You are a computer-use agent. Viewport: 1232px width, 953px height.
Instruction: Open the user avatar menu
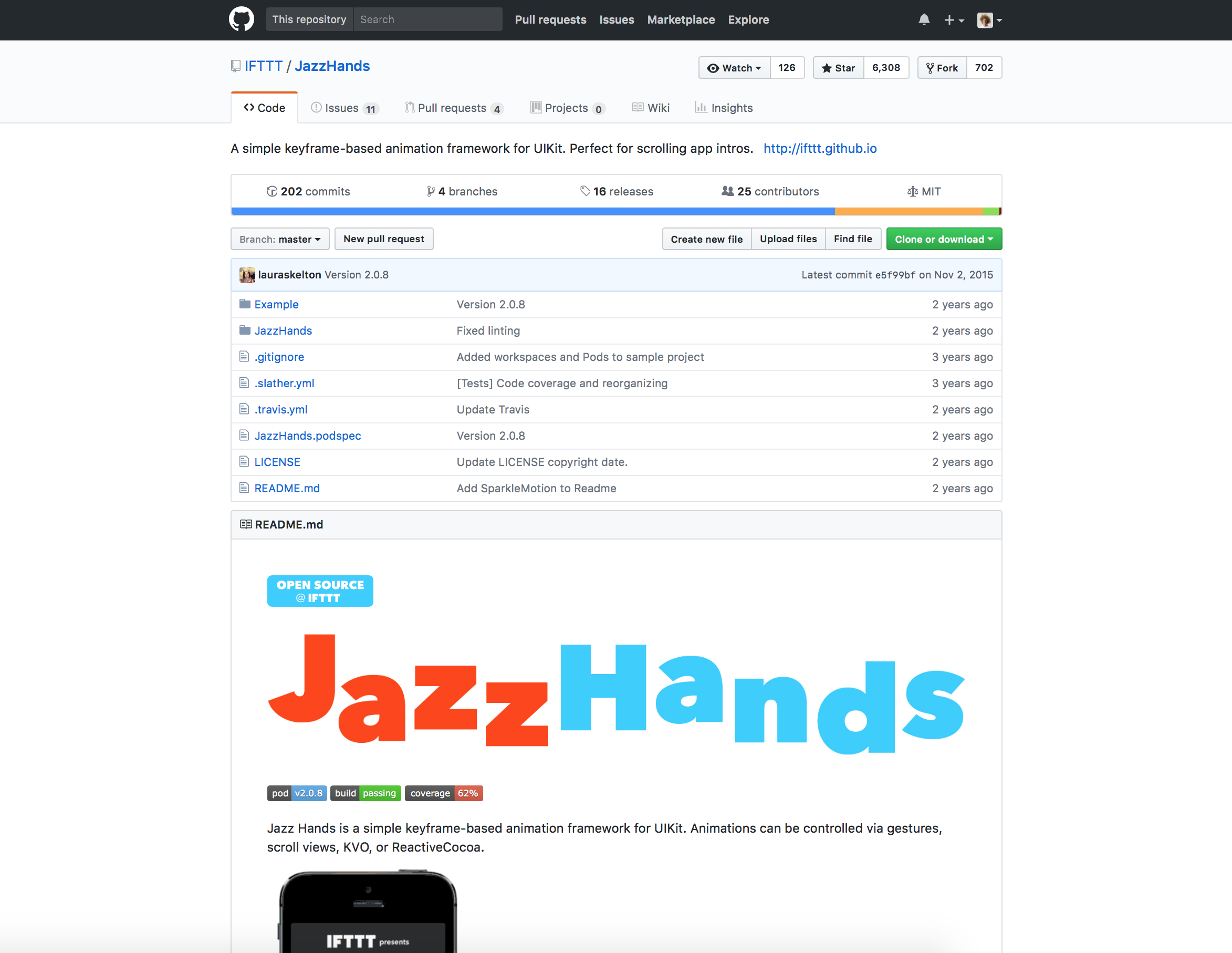989,20
